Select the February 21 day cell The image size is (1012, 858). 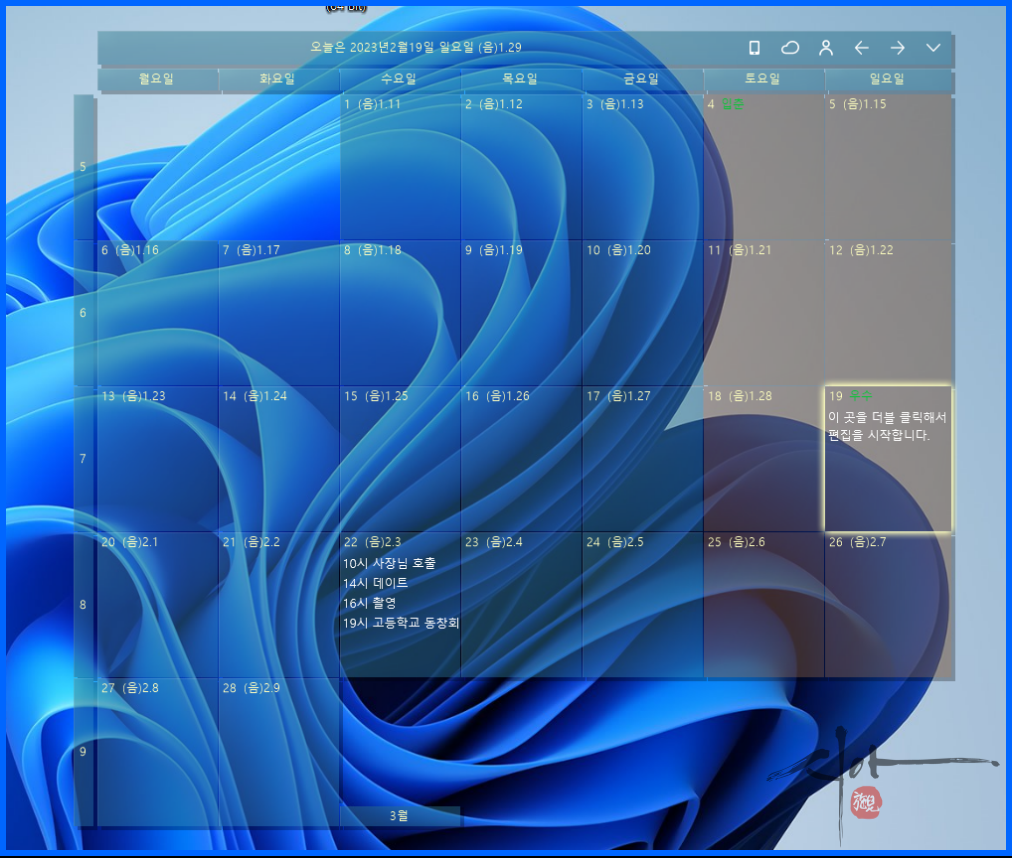pyautogui.click(x=279, y=605)
